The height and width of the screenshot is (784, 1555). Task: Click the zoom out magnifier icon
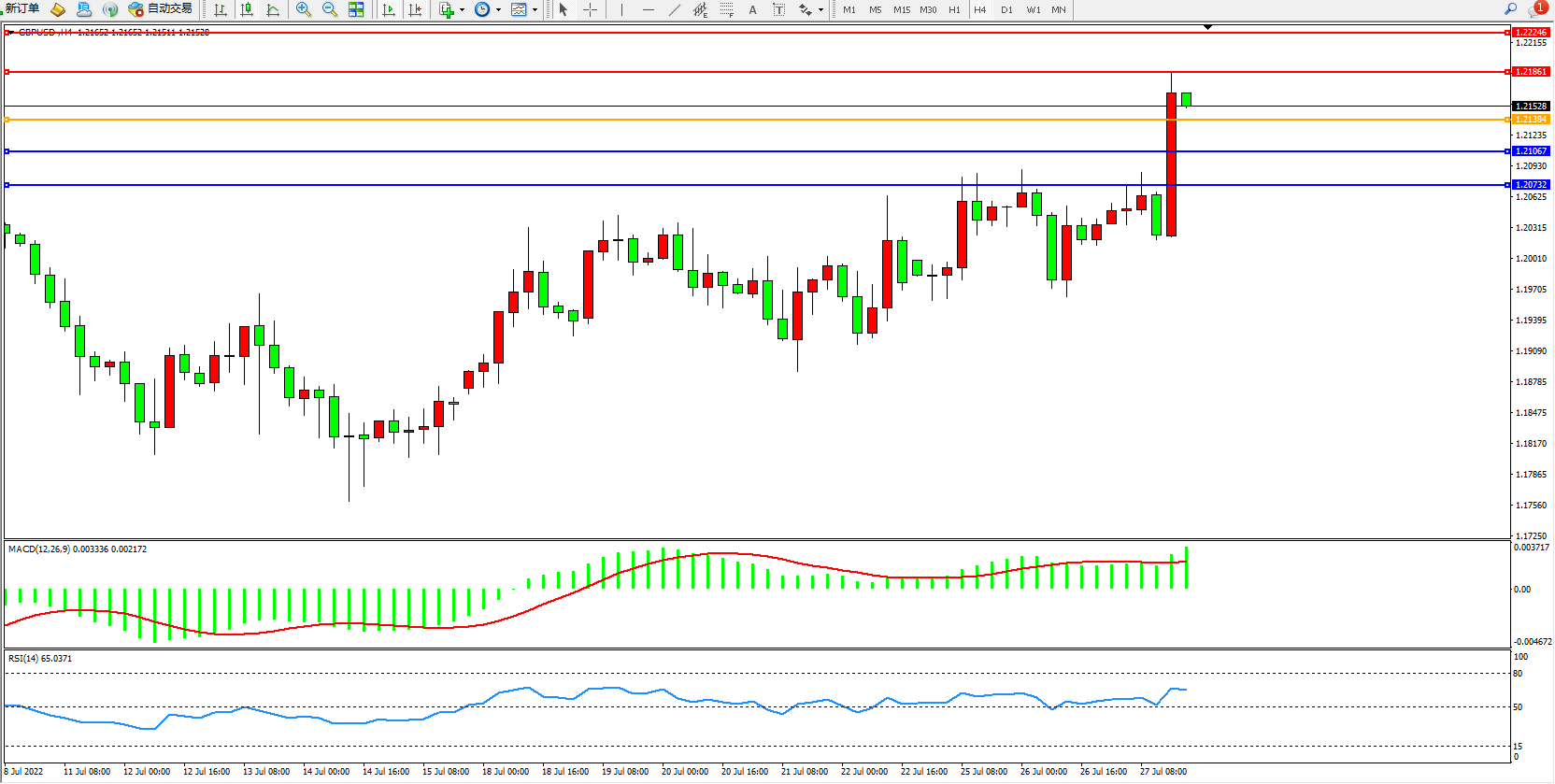[329, 9]
